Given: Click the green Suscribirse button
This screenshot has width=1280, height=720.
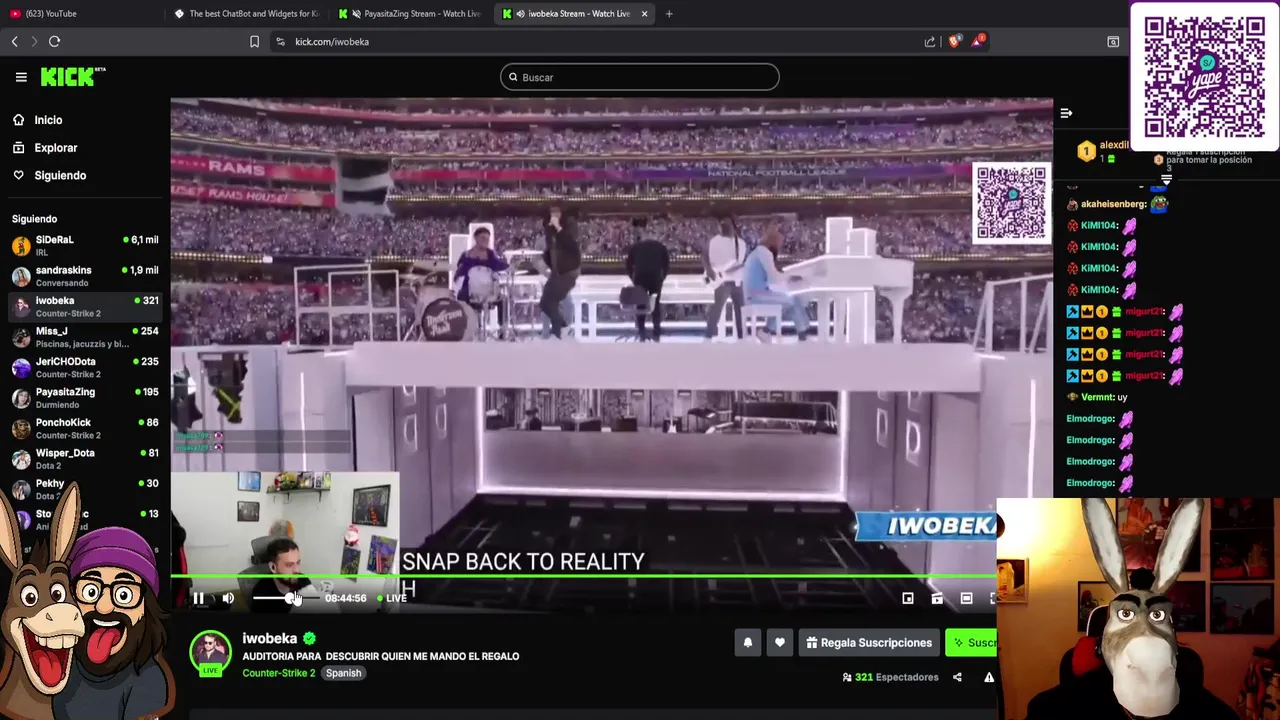Looking at the screenshot, I should [x=972, y=643].
